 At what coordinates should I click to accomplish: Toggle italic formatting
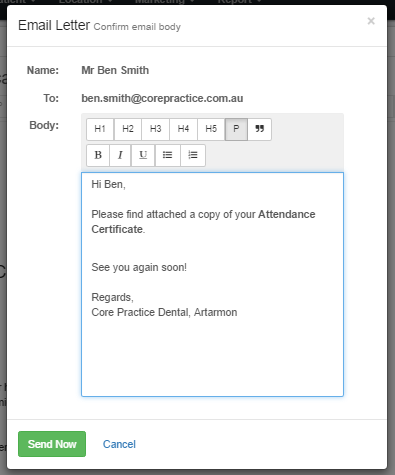(x=120, y=155)
